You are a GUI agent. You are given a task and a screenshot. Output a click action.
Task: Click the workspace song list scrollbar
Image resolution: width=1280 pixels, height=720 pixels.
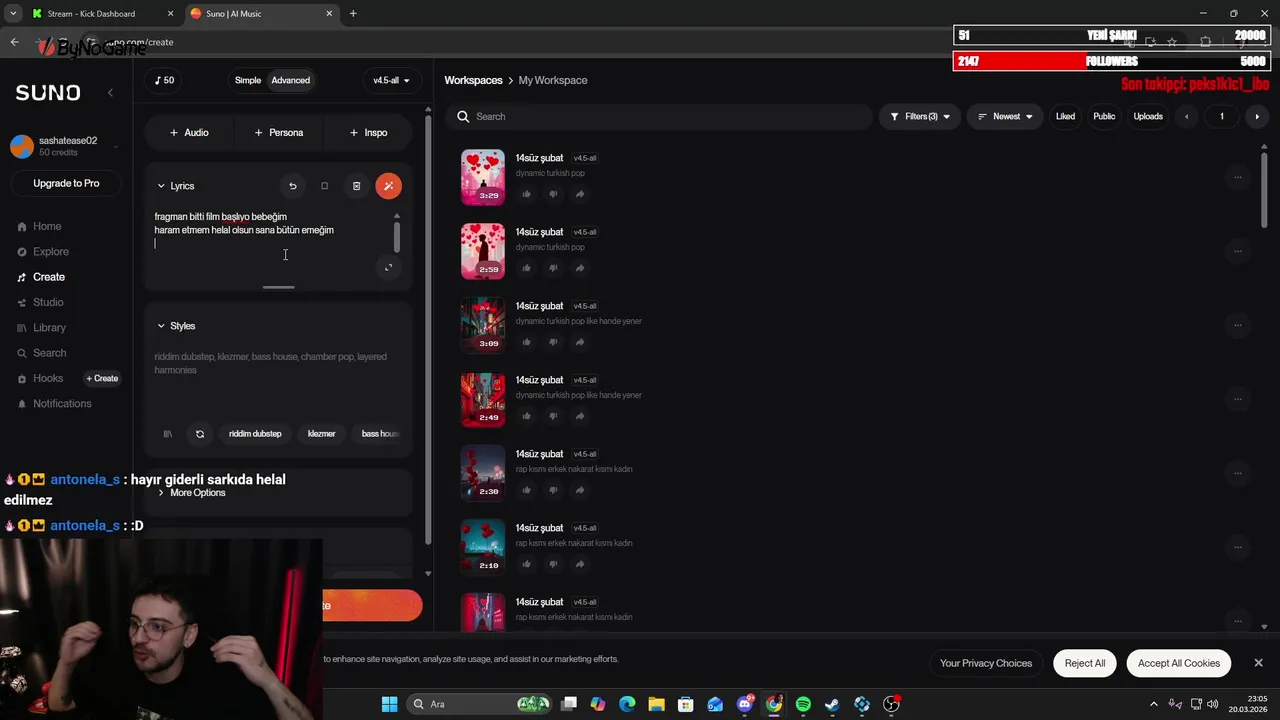[1264, 190]
